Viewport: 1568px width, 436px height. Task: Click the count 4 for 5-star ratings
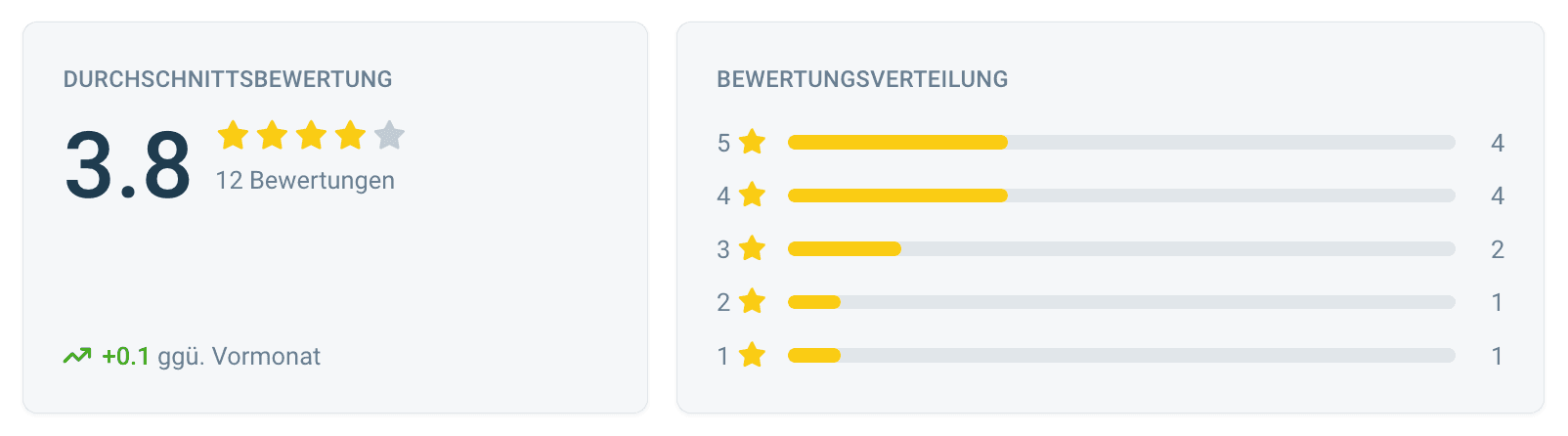tap(1497, 143)
